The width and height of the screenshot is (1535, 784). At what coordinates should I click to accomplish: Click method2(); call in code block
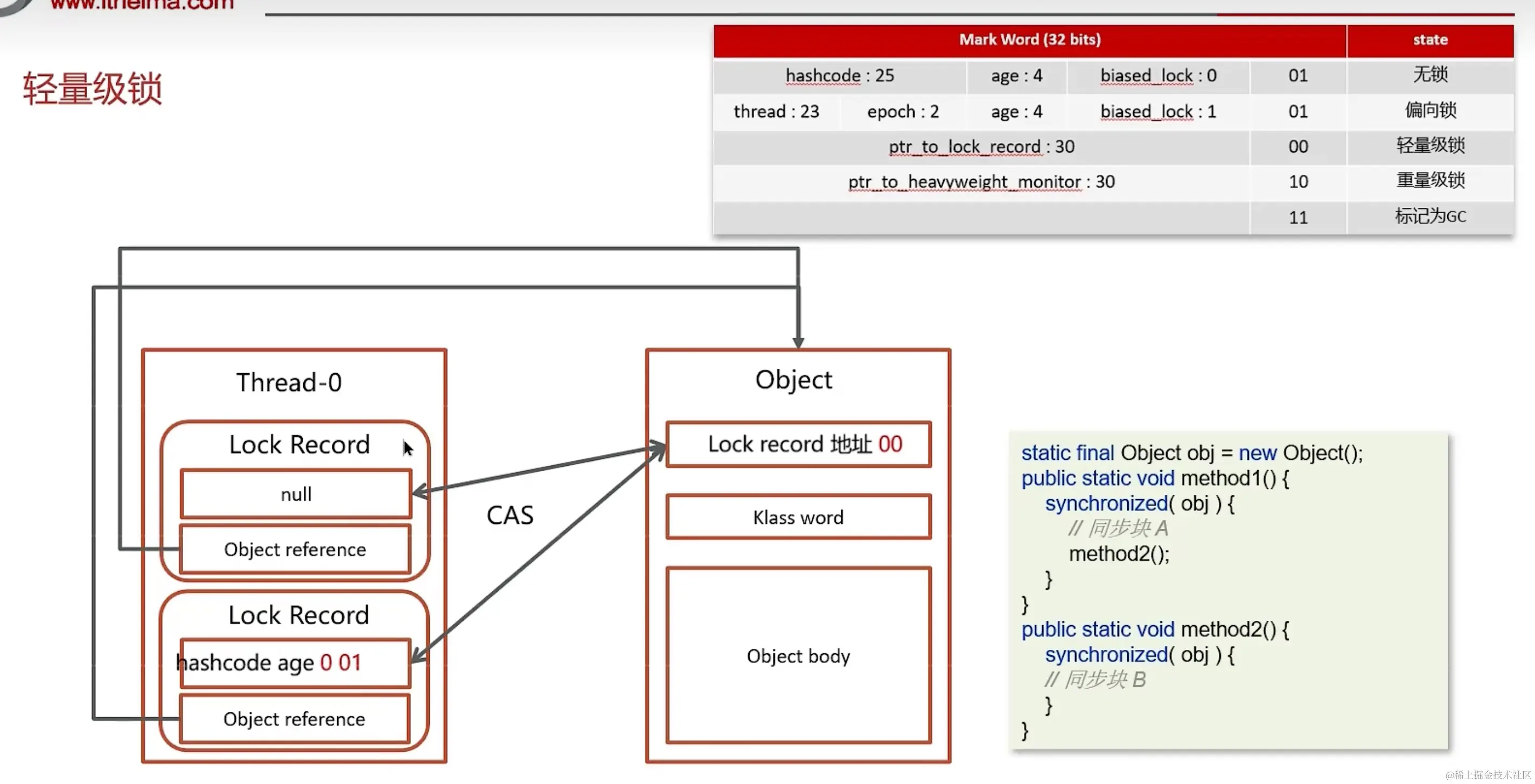click(1119, 554)
